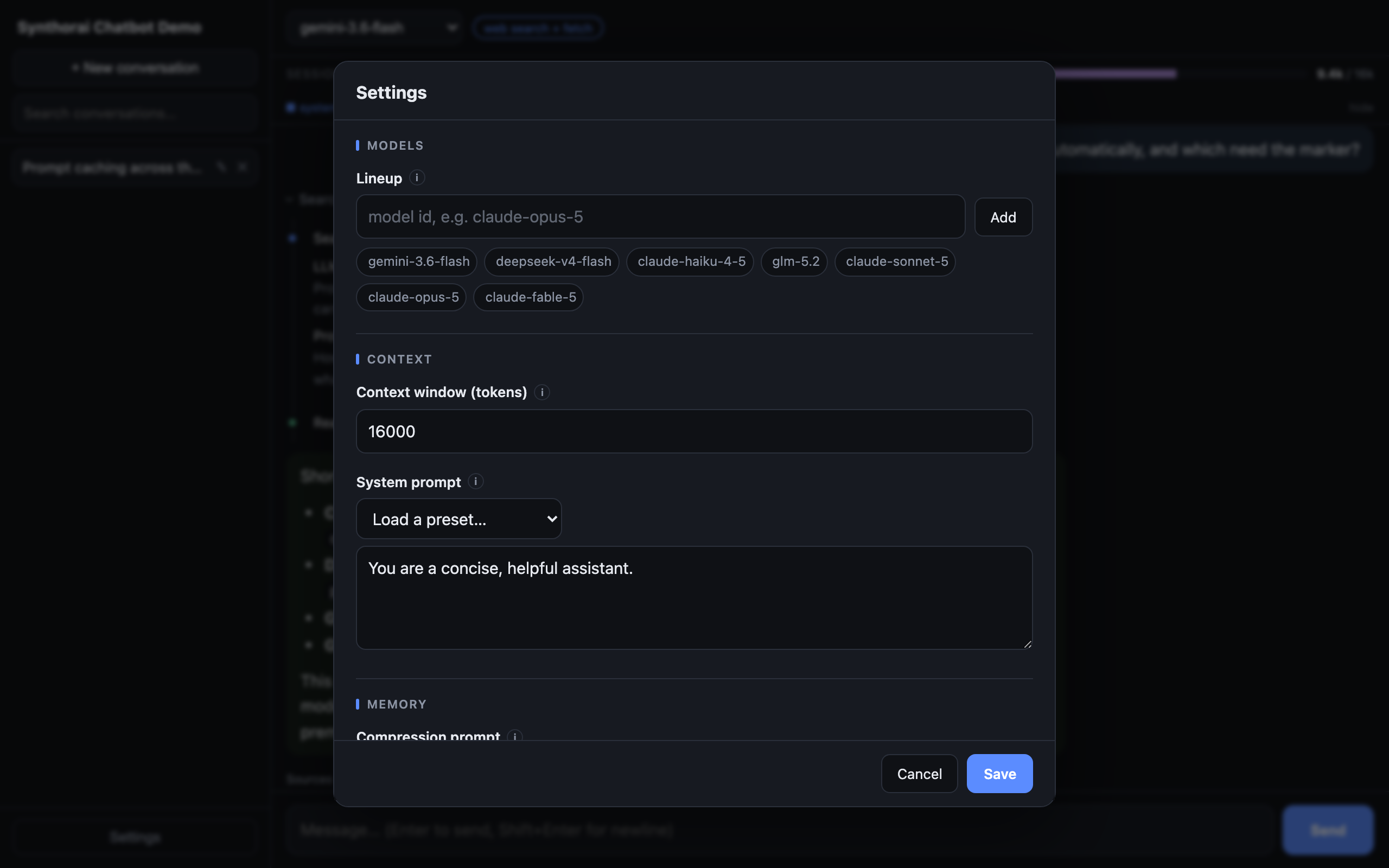Select the gemini-3.6-flash model chip
Screen dimensions: 1389x868
(417, 262)
